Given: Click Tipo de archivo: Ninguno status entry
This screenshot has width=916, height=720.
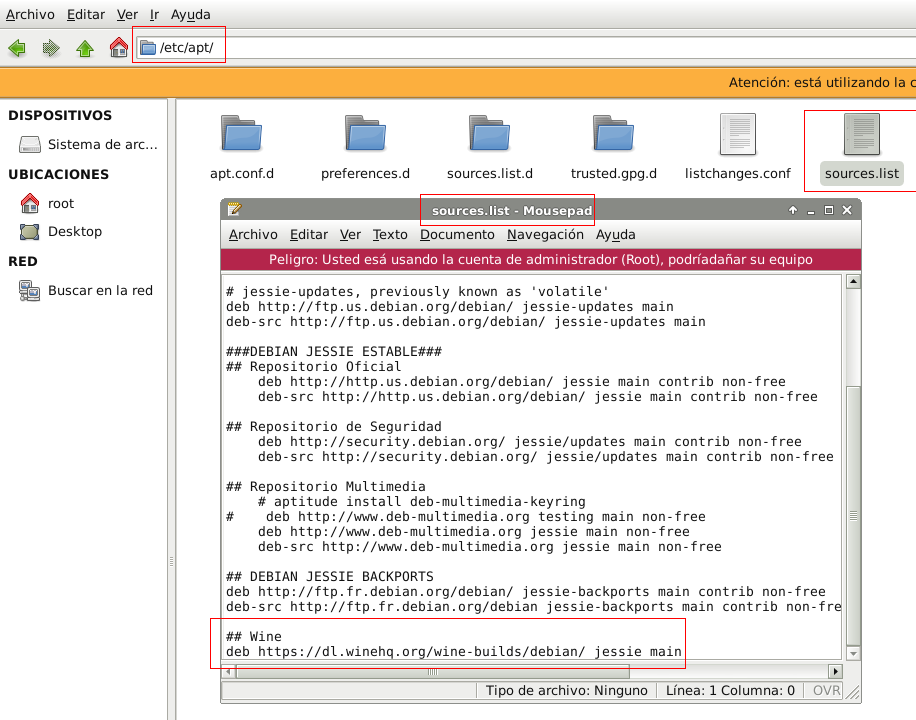Looking at the screenshot, I should (x=567, y=691).
